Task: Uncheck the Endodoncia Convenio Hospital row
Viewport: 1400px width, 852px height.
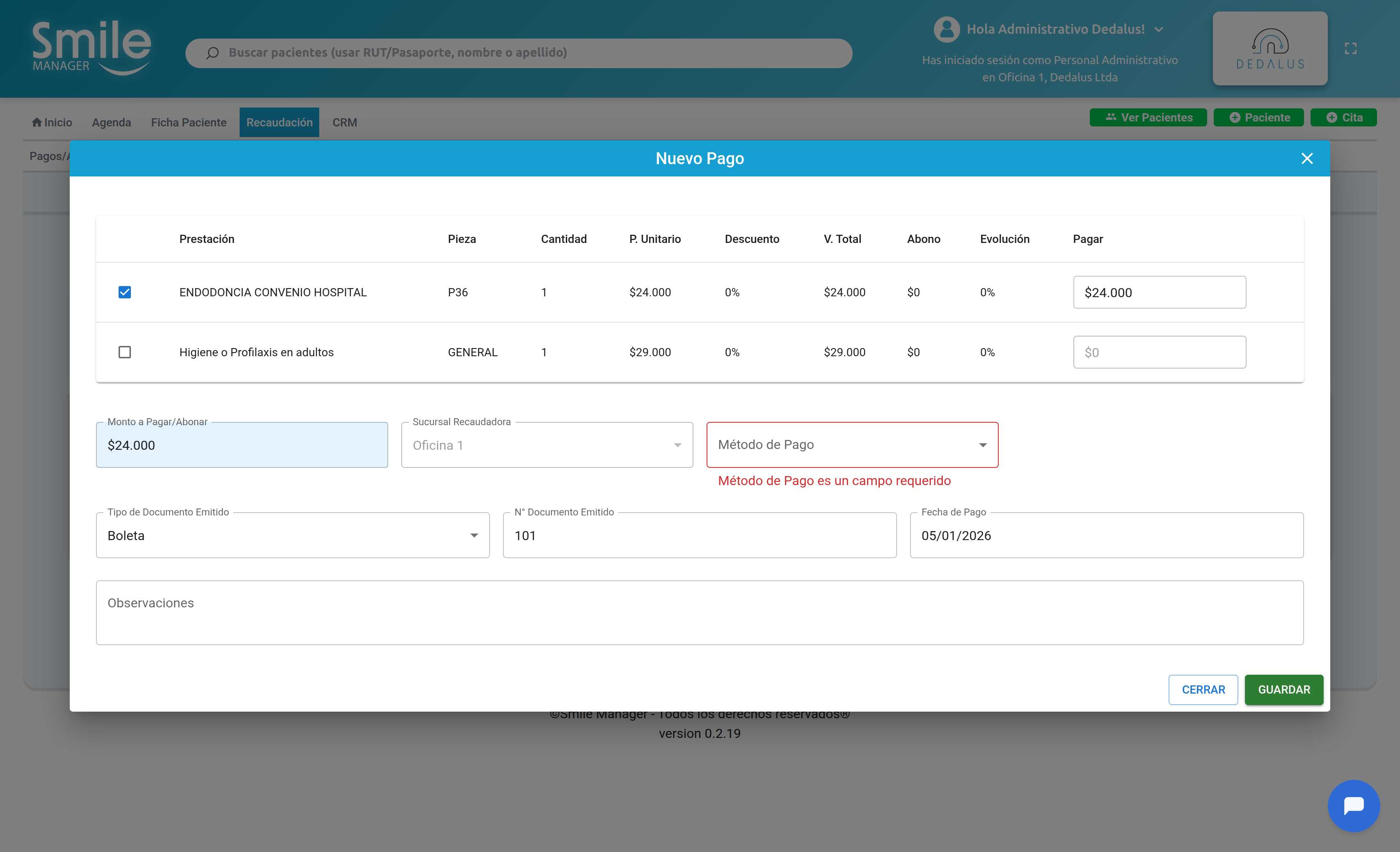Action: [124, 292]
